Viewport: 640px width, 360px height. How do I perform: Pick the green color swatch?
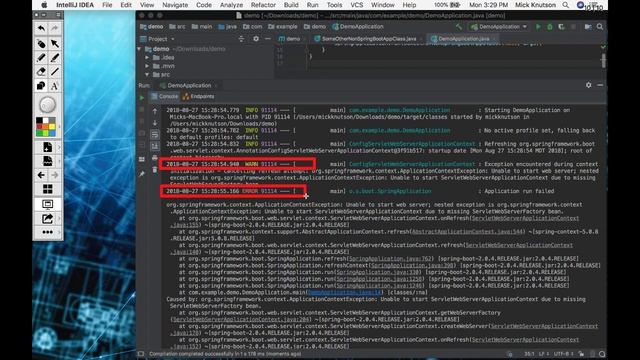pyautogui.click(x=39, y=133)
